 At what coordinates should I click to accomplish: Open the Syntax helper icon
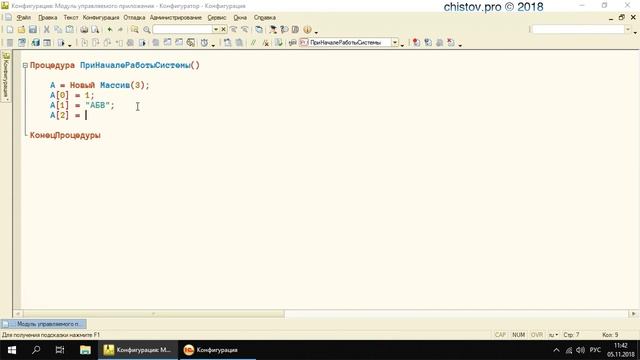pos(273,29)
